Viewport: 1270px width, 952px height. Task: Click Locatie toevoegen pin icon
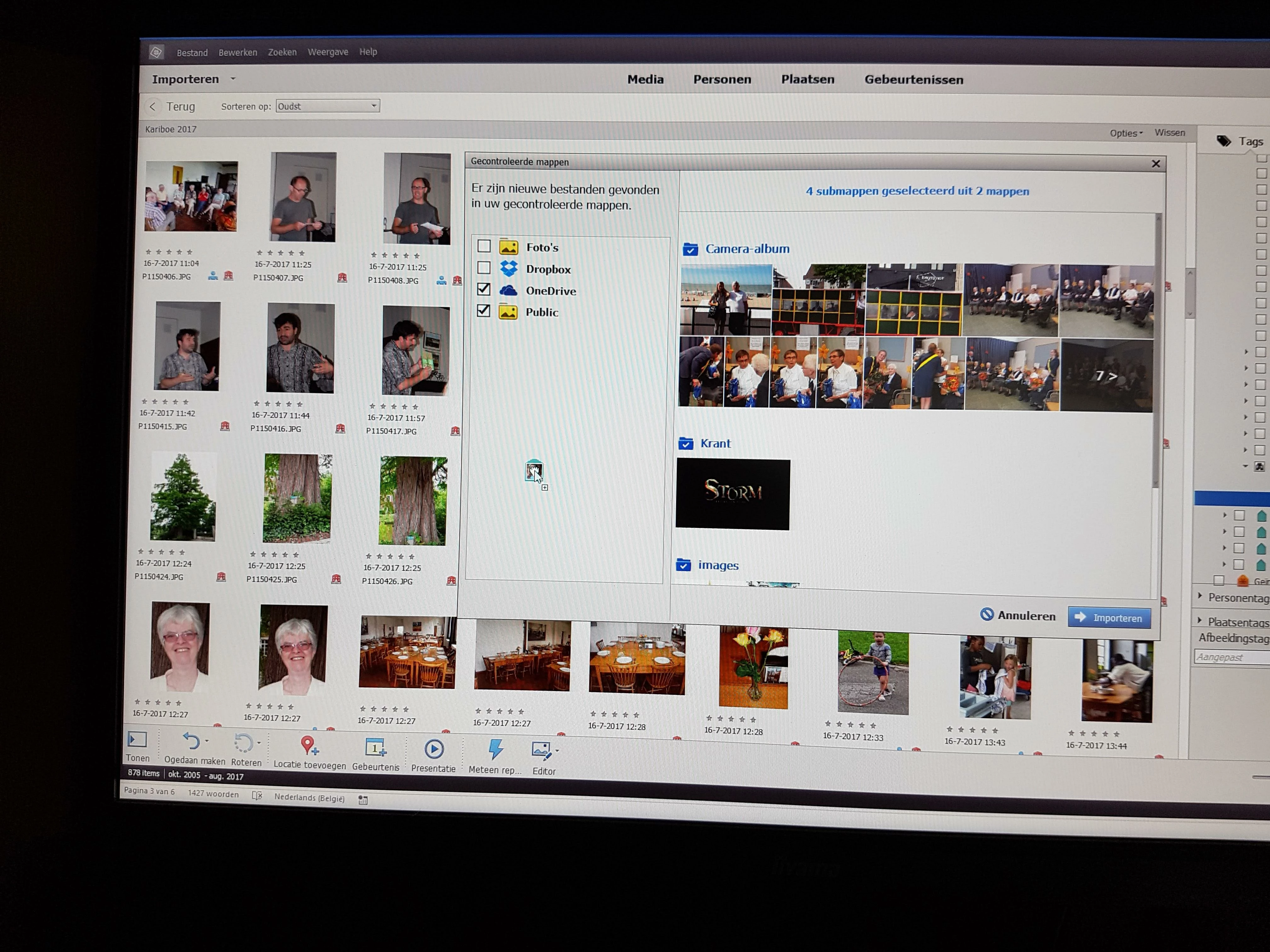click(308, 745)
